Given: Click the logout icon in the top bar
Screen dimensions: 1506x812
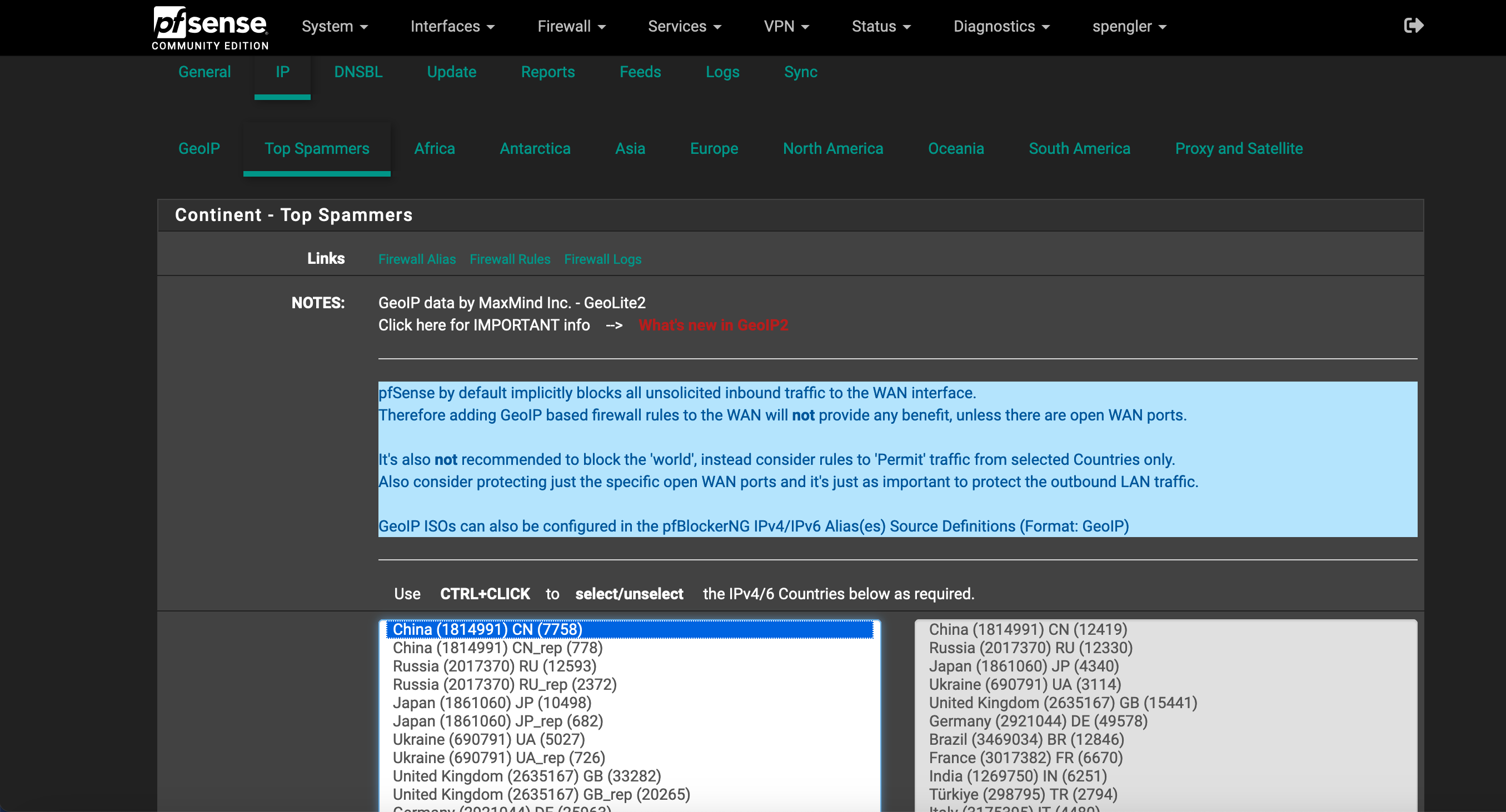Looking at the screenshot, I should coord(1413,26).
